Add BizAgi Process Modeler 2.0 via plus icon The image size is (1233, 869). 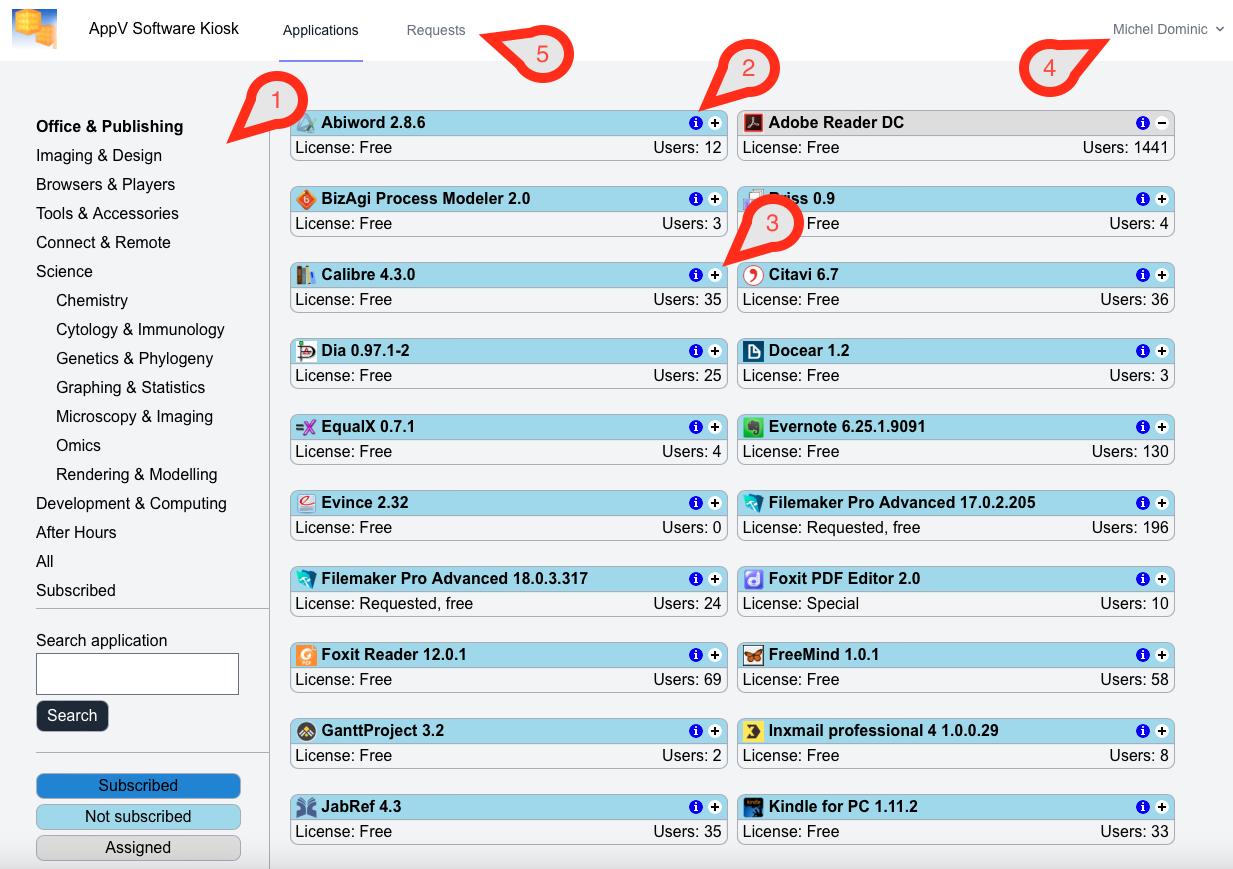tap(715, 199)
